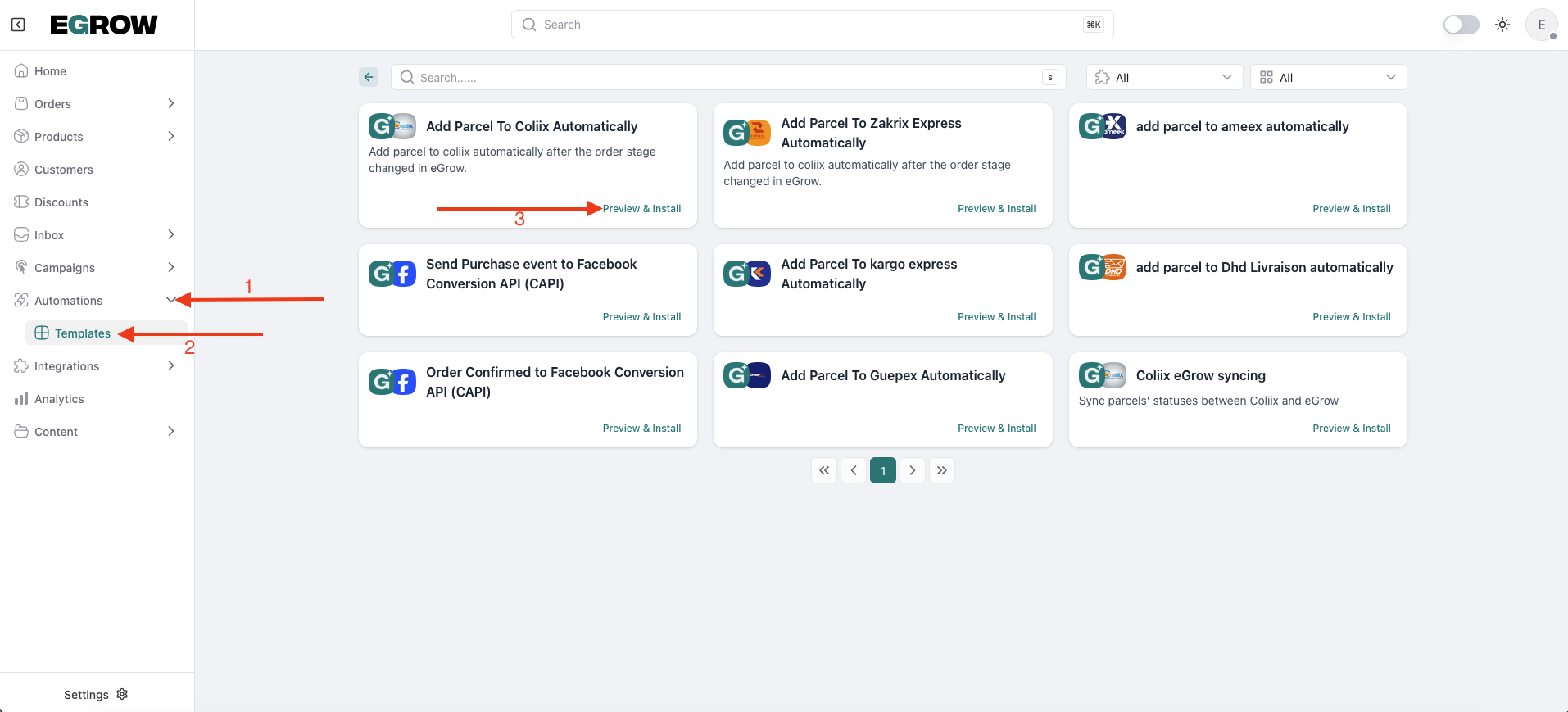Click the green back arrow button
This screenshot has height=712, width=1568.
pyautogui.click(x=369, y=77)
